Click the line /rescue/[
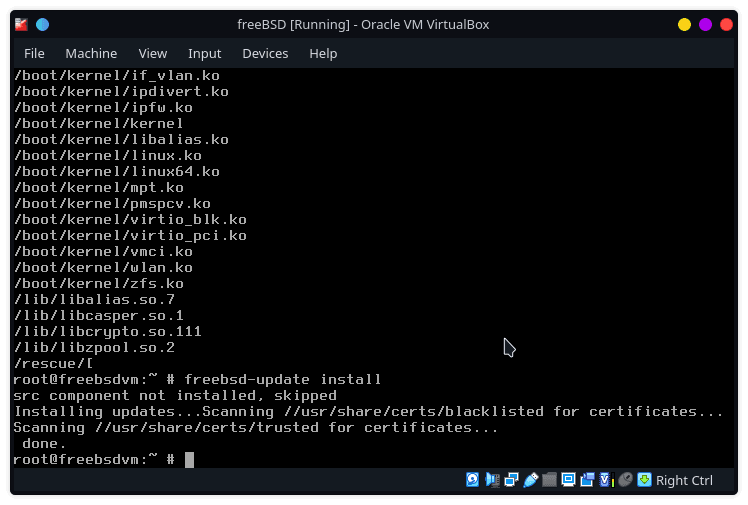This screenshot has height=505, width=748. pyautogui.click(x=53, y=363)
